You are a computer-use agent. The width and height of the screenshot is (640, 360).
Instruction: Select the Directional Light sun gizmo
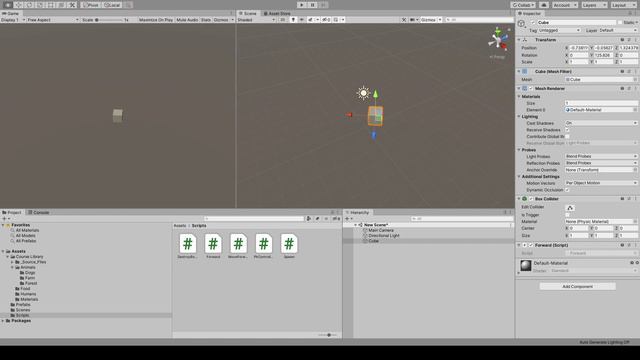(x=363, y=93)
